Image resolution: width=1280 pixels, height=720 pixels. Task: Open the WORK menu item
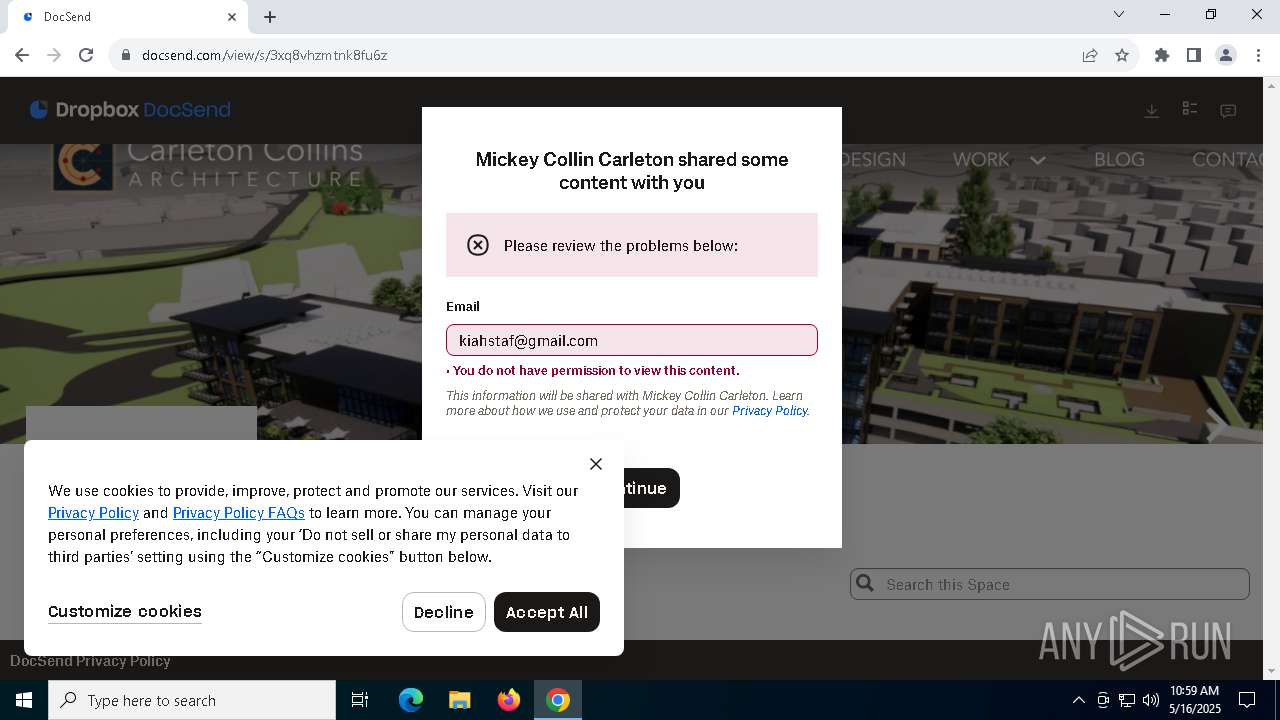(981, 160)
